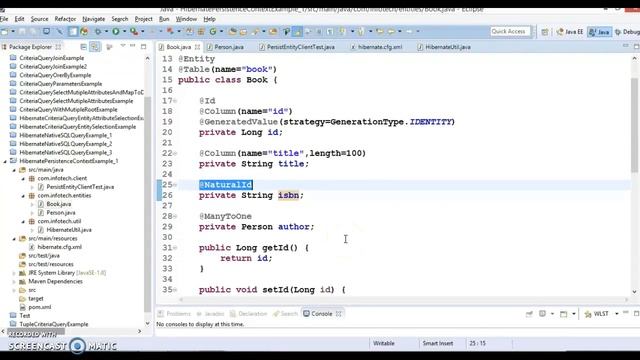640x360 pixels.
Task: Click the Pin Console icon
Action: click(x=529, y=314)
